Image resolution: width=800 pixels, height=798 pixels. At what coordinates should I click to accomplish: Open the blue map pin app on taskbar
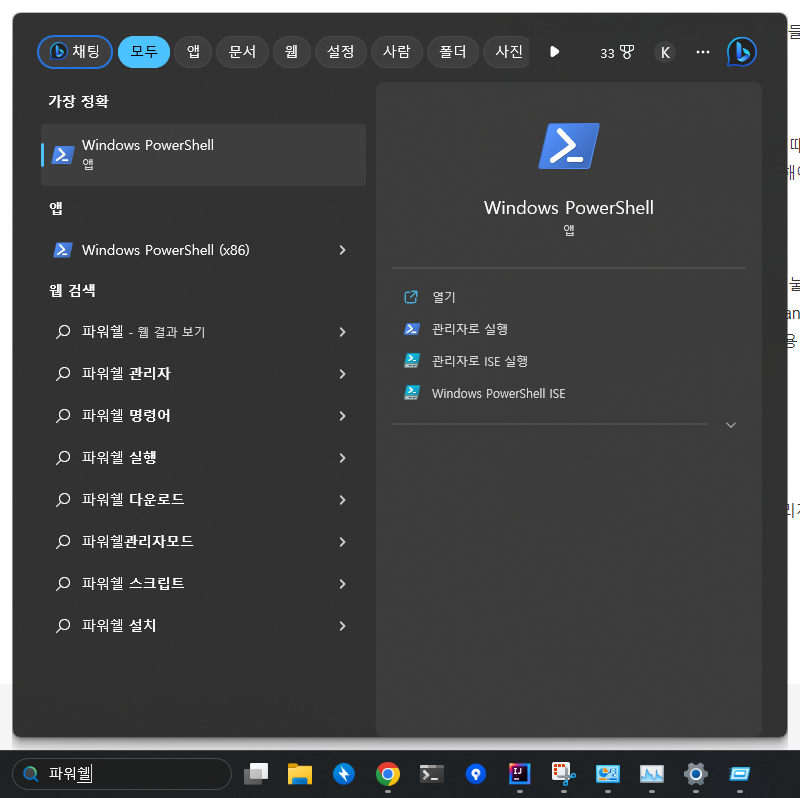tap(476, 774)
